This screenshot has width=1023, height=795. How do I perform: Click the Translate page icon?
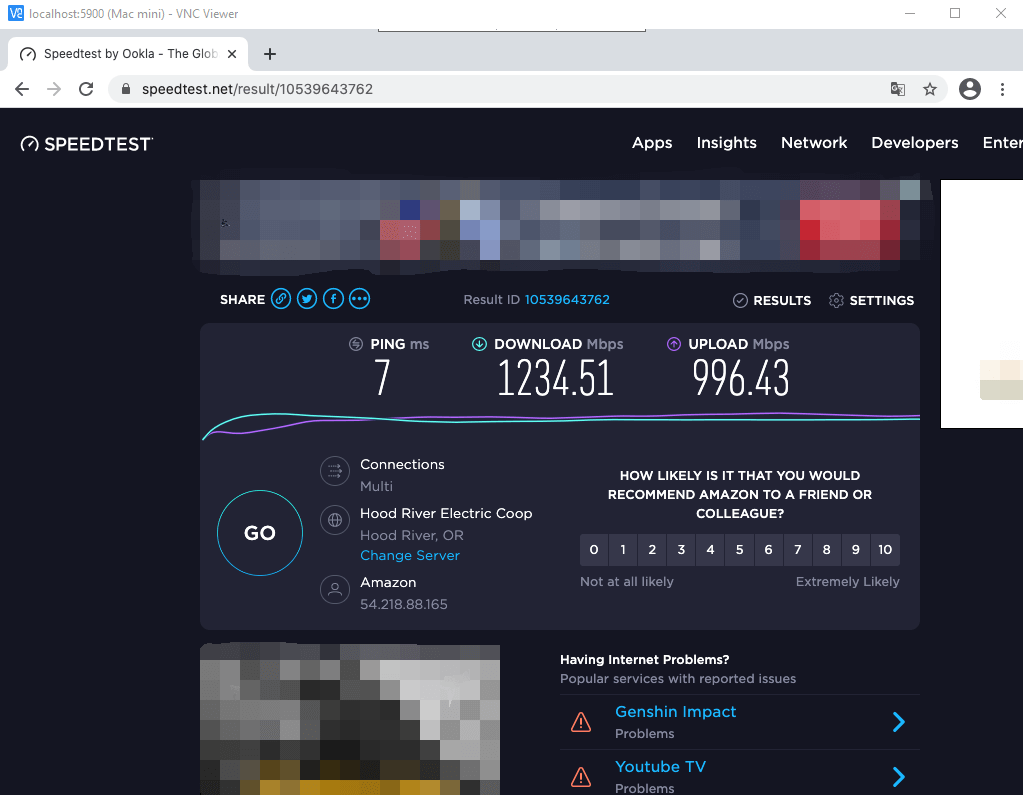[898, 89]
